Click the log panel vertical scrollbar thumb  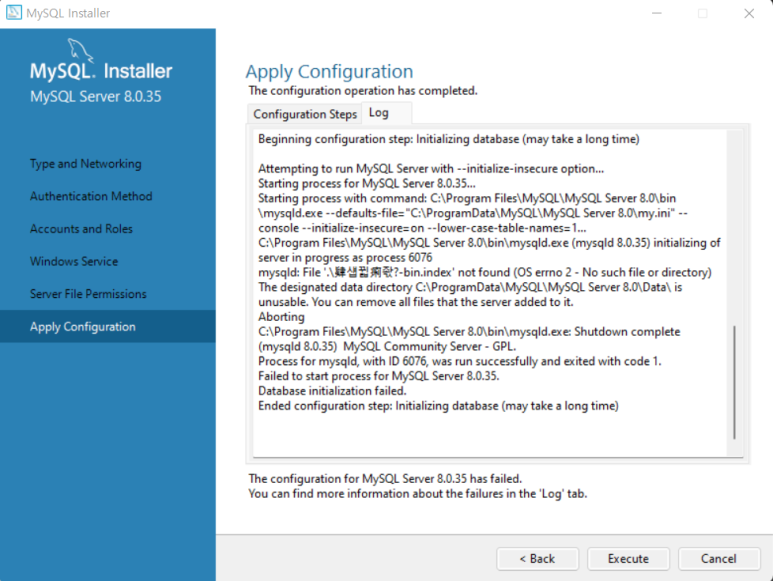(x=734, y=382)
